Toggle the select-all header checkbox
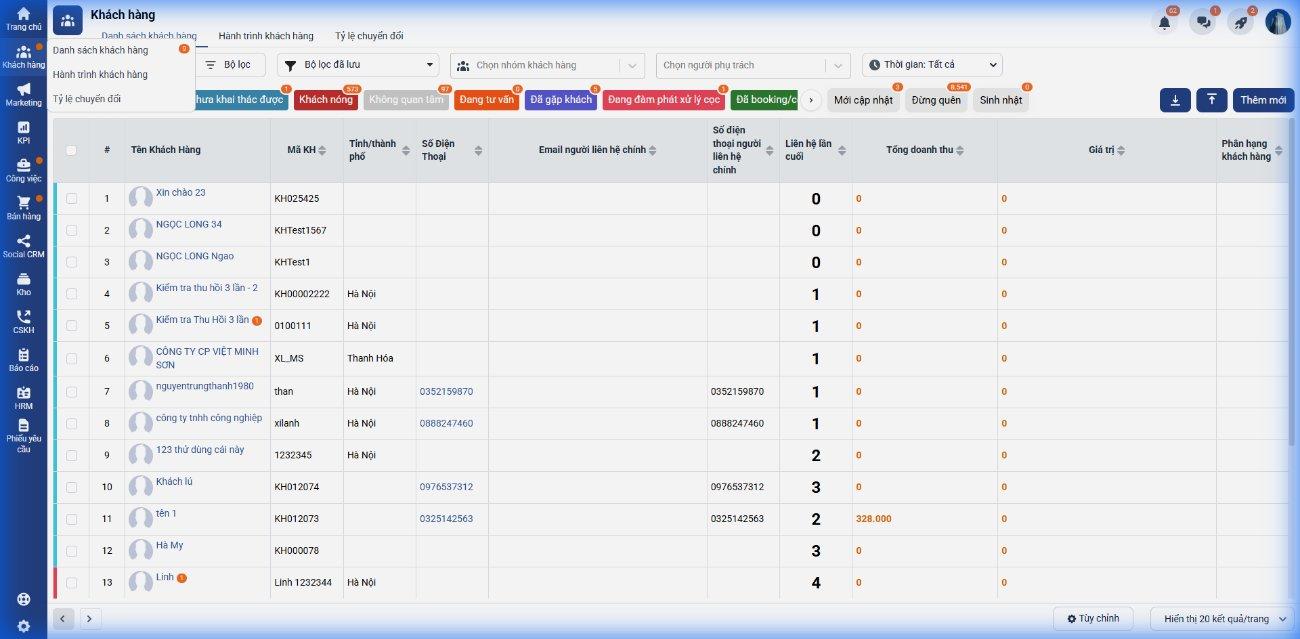 [71, 150]
